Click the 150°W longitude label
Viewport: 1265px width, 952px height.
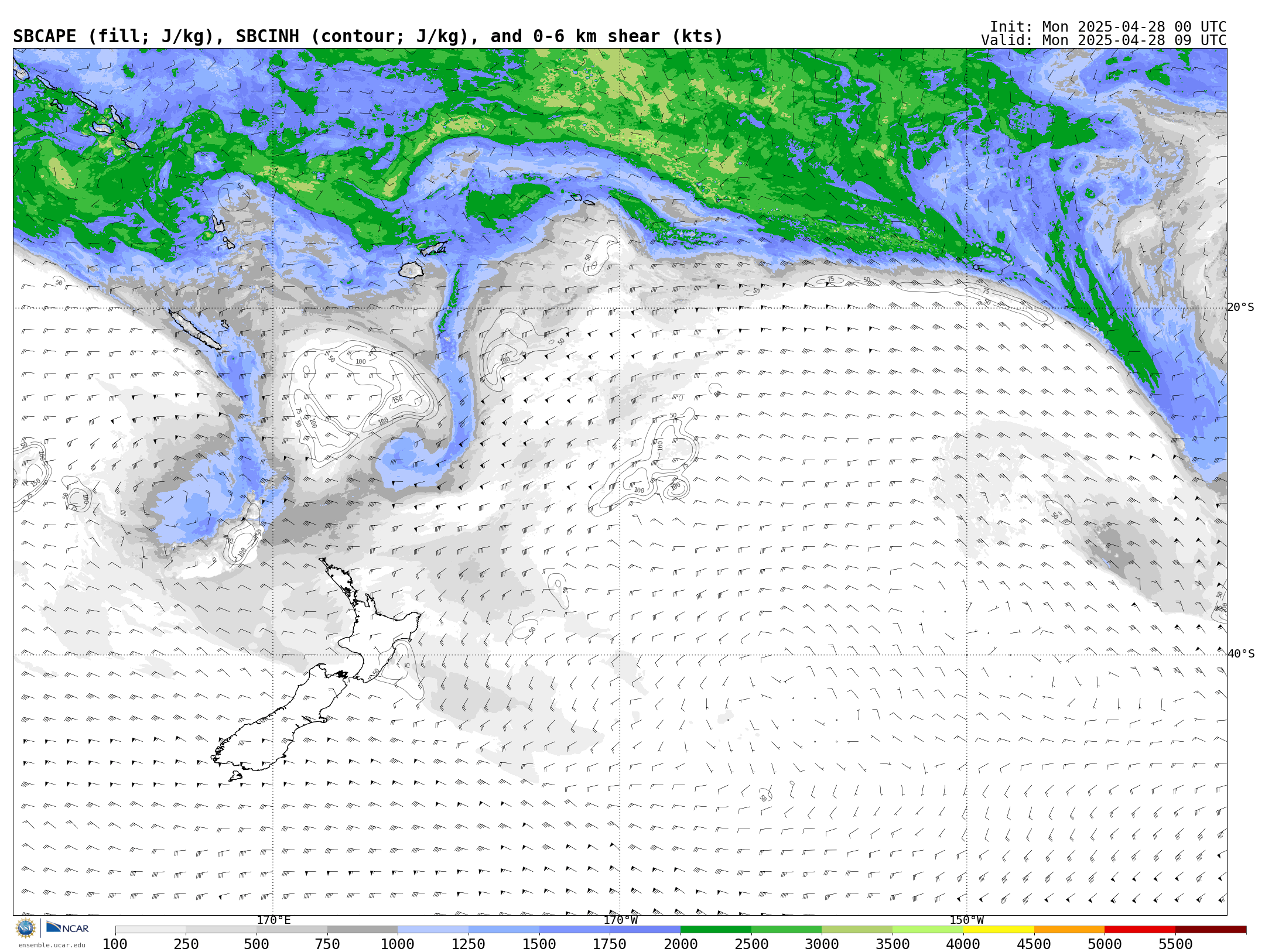point(967,920)
